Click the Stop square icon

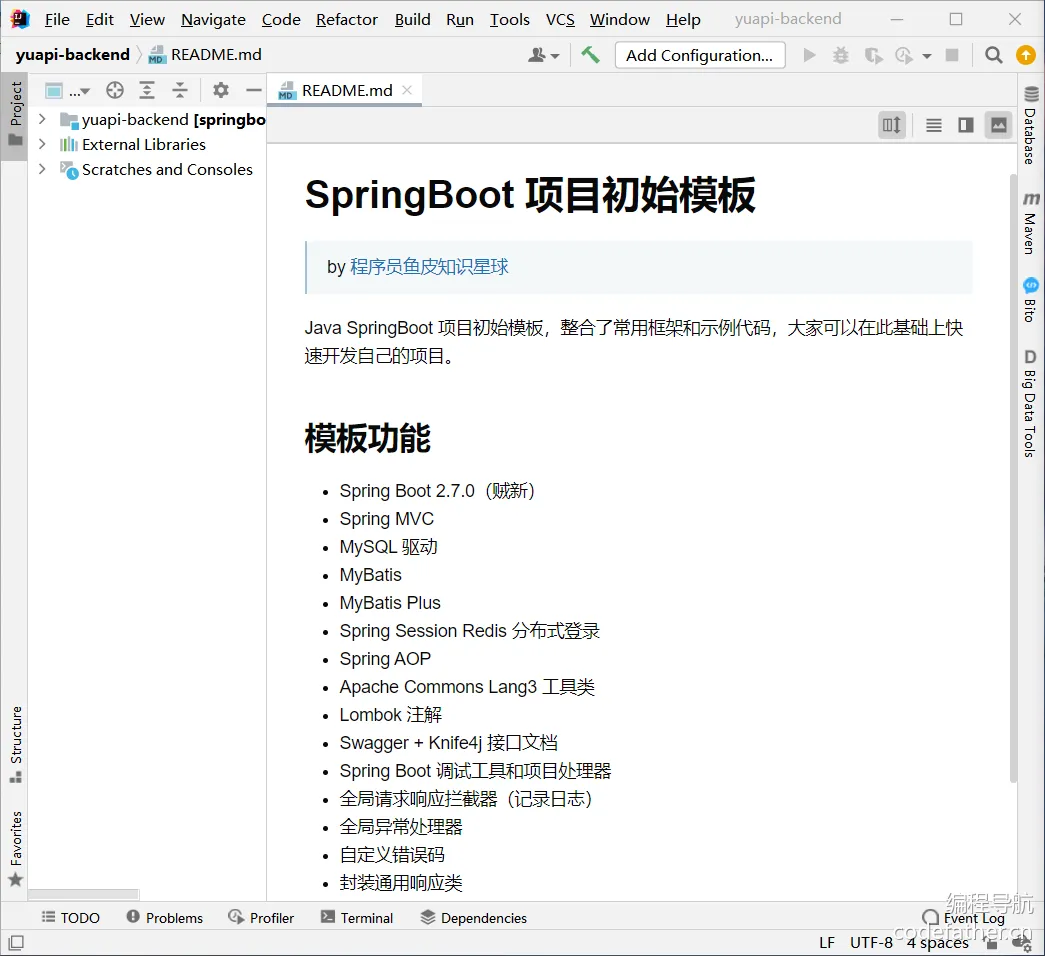coord(952,55)
